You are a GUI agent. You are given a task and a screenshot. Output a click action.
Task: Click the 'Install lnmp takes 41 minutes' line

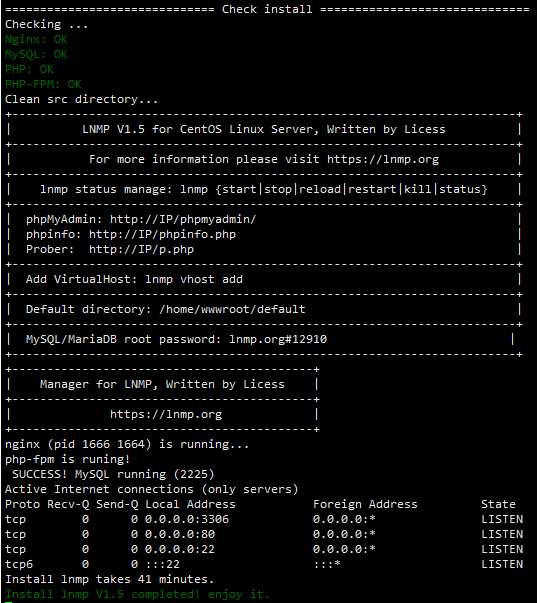[x=109, y=579]
